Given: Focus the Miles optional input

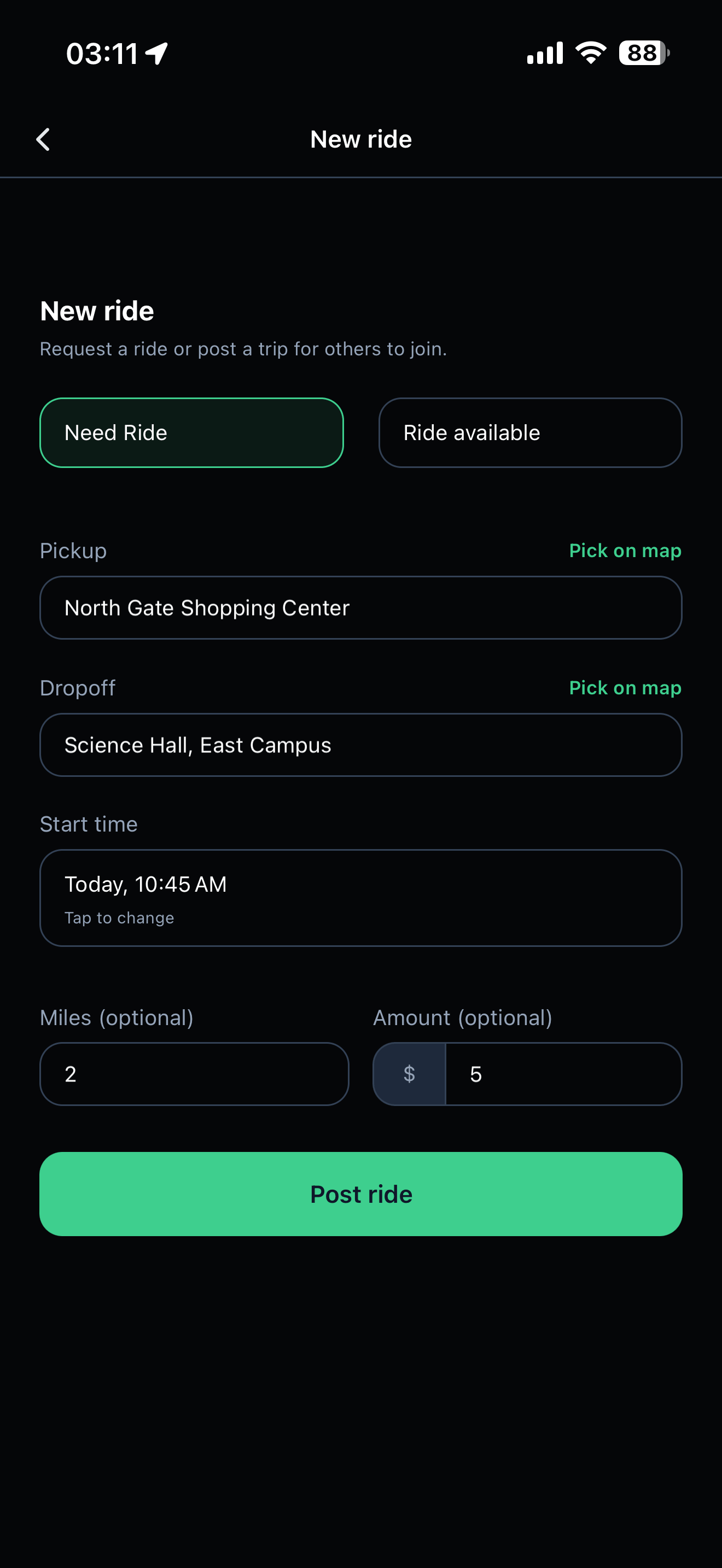Looking at the screenshot, I should point(194,1074).
